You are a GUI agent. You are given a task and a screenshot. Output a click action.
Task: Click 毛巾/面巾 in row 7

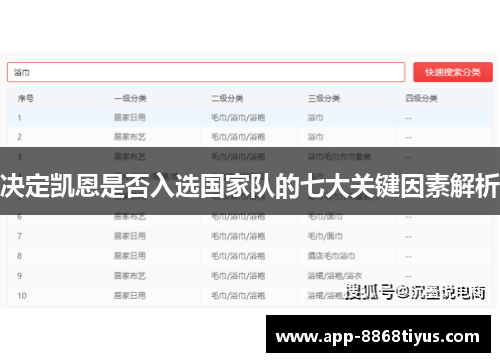[325, 236]
